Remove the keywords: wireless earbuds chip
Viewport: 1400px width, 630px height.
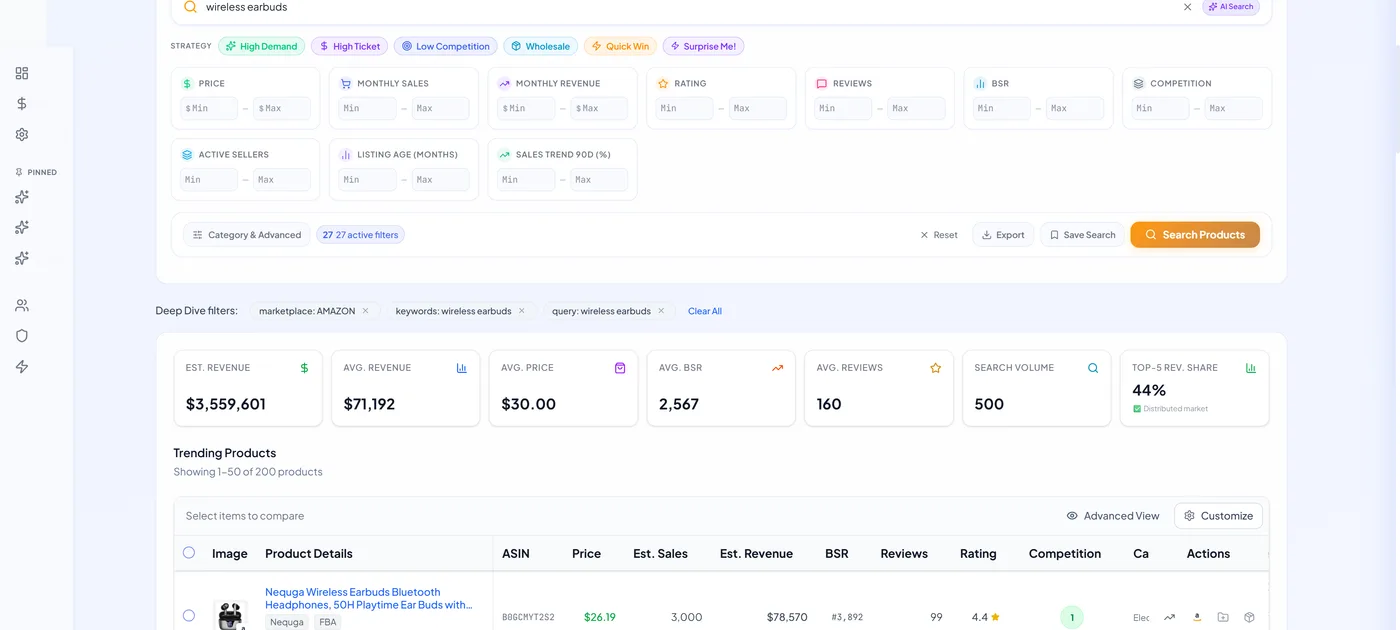(521, 311)
